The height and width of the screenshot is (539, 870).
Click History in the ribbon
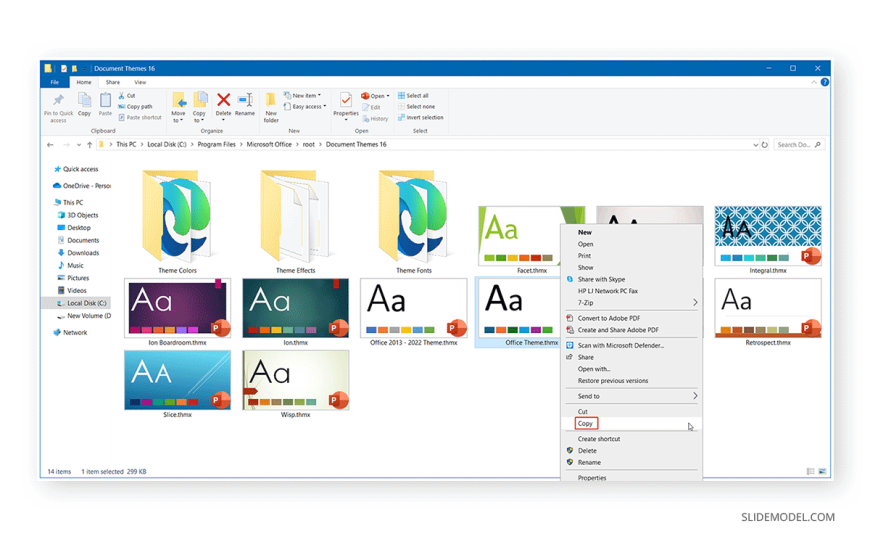pyautogui.click(x=375, y=119)
